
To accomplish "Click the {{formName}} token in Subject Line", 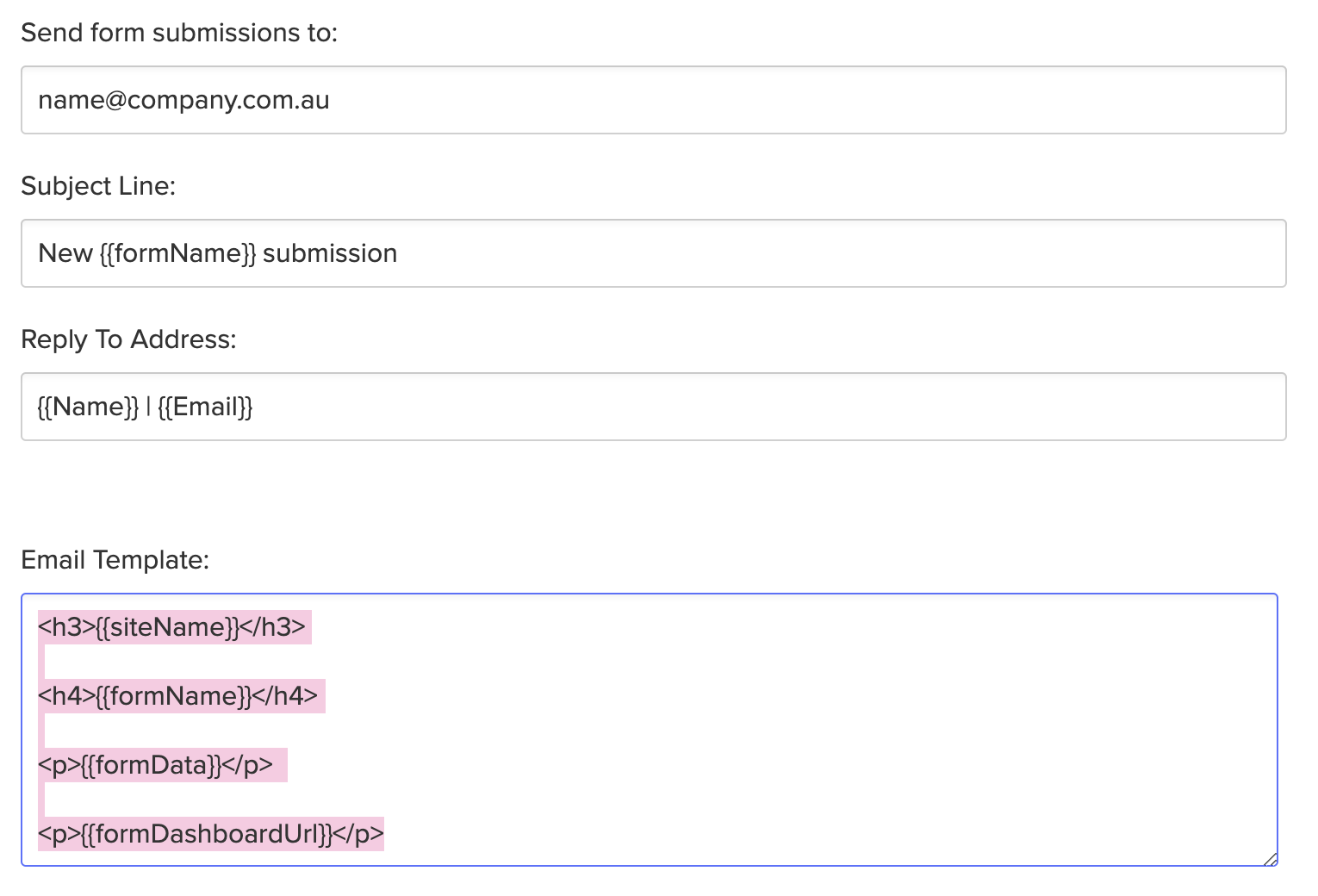I will (x=177, y=253).
